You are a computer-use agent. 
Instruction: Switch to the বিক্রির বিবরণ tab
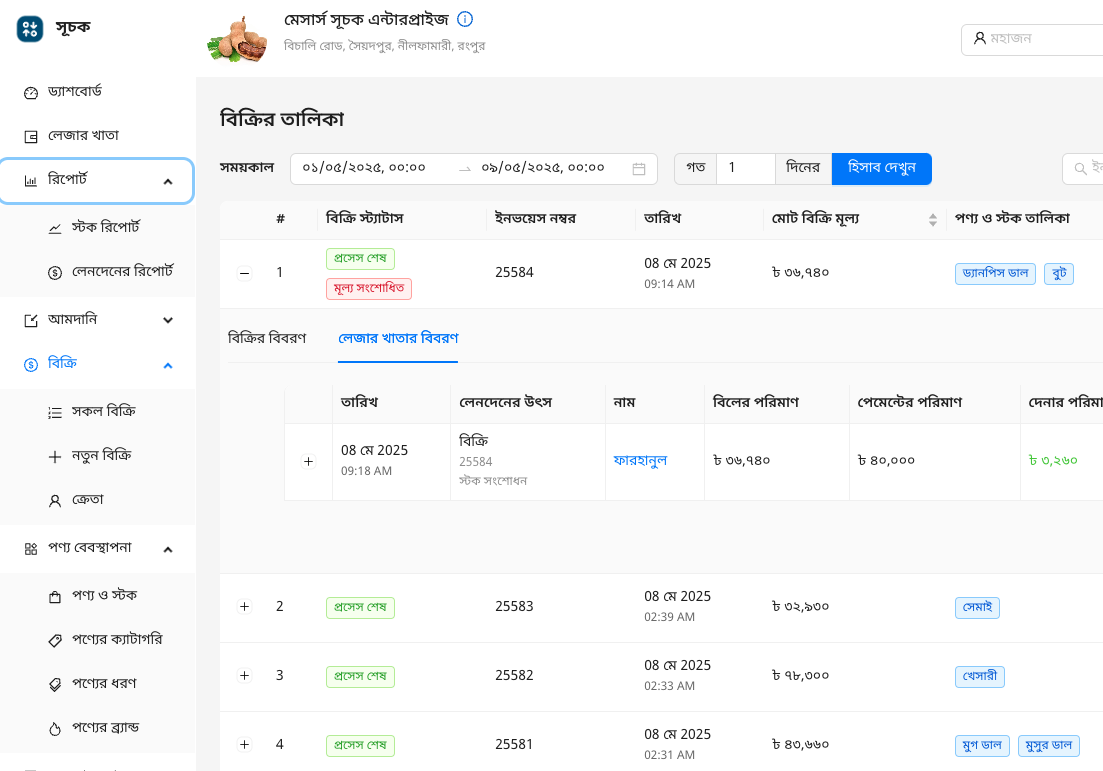click(268, 338)
